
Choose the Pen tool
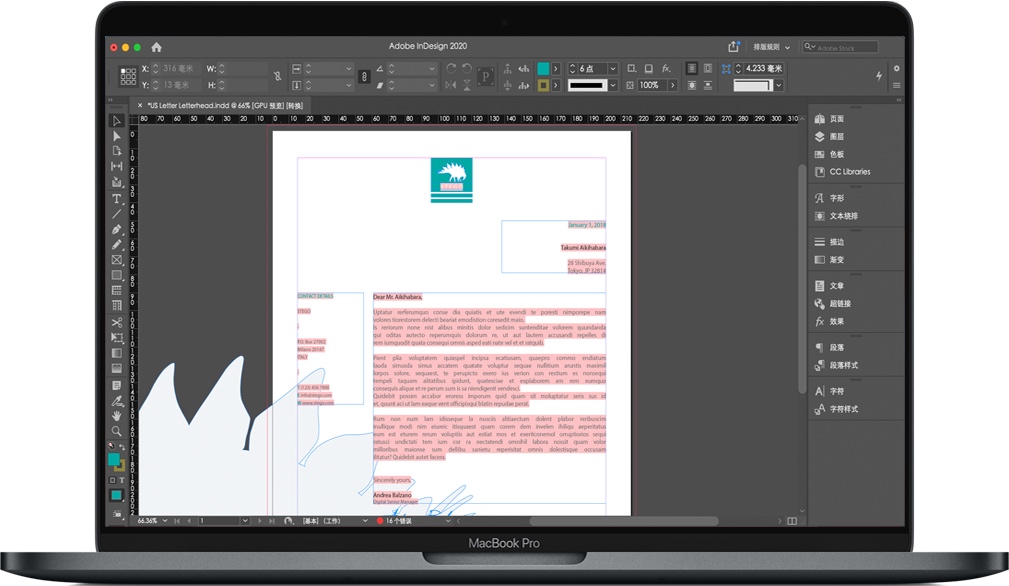[x=117, y=229]
